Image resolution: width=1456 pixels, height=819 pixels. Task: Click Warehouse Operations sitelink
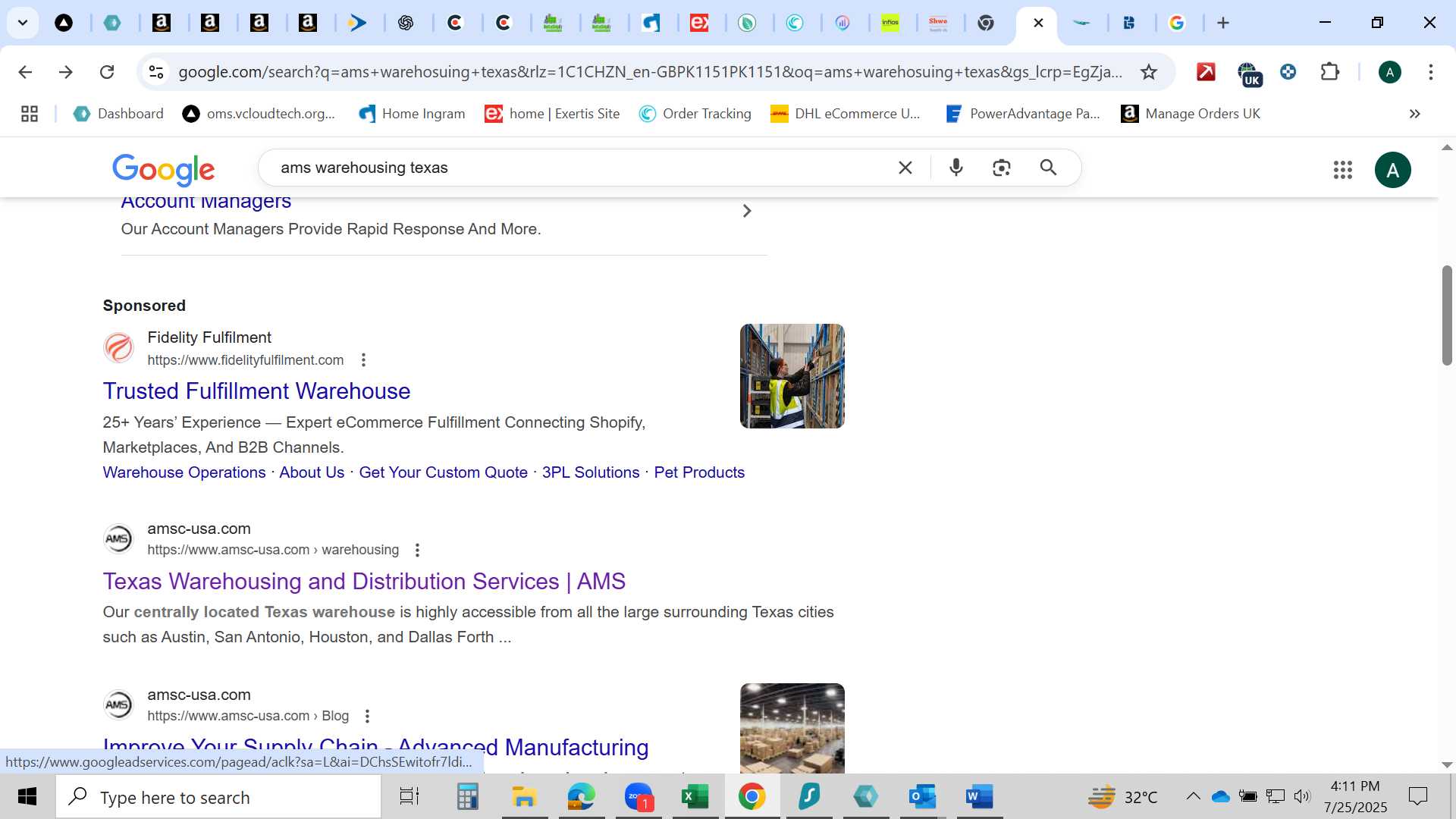[x=184, y=472]
